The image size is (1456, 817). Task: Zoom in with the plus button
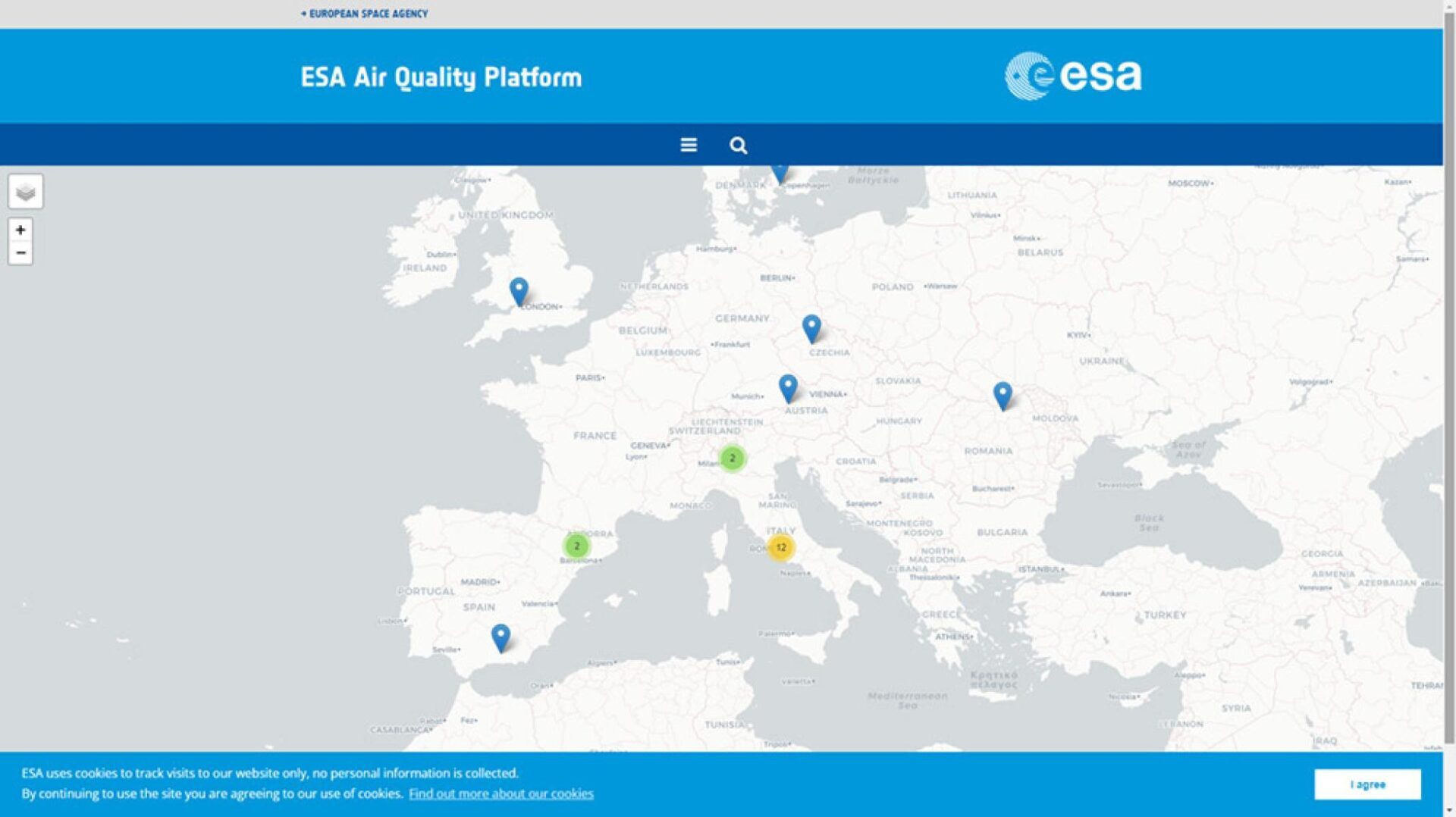click(20, 230)
